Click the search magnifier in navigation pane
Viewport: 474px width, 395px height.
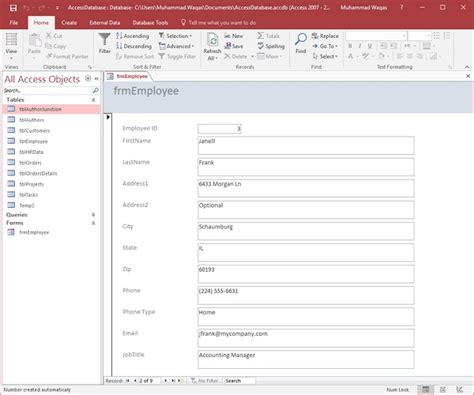[x=95, y=90]
